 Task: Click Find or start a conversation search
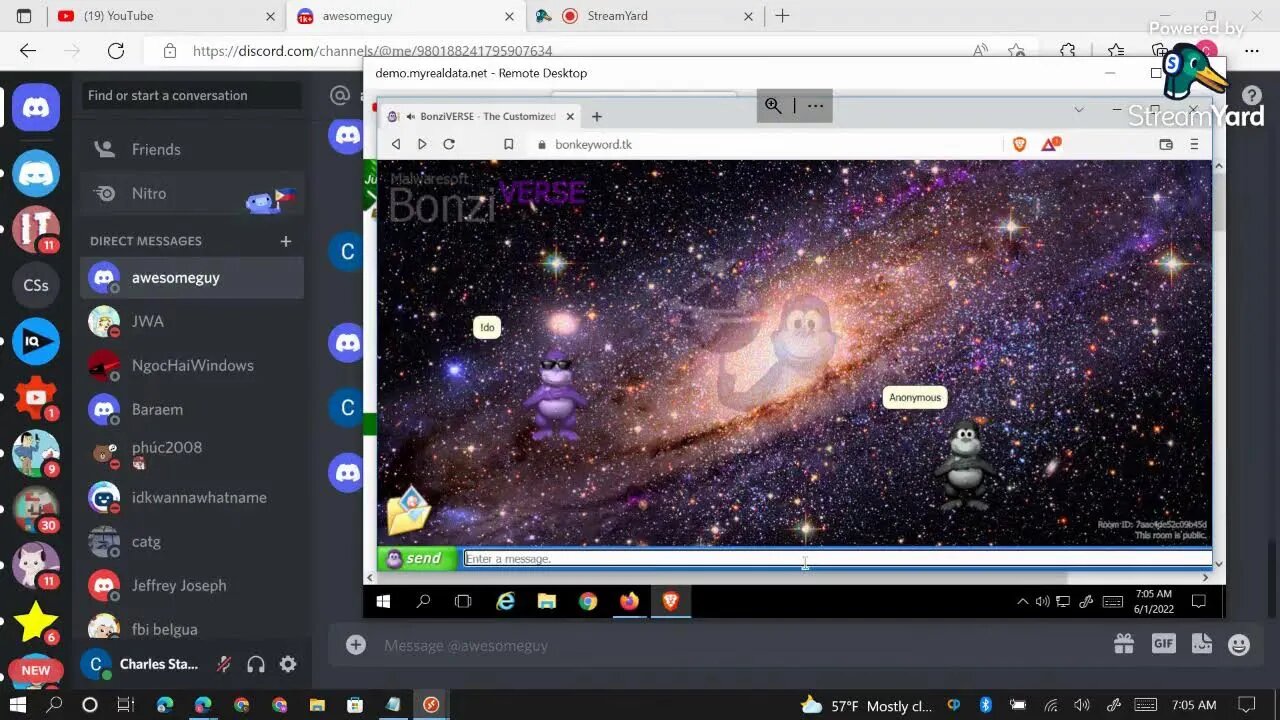tap(192, 96)
